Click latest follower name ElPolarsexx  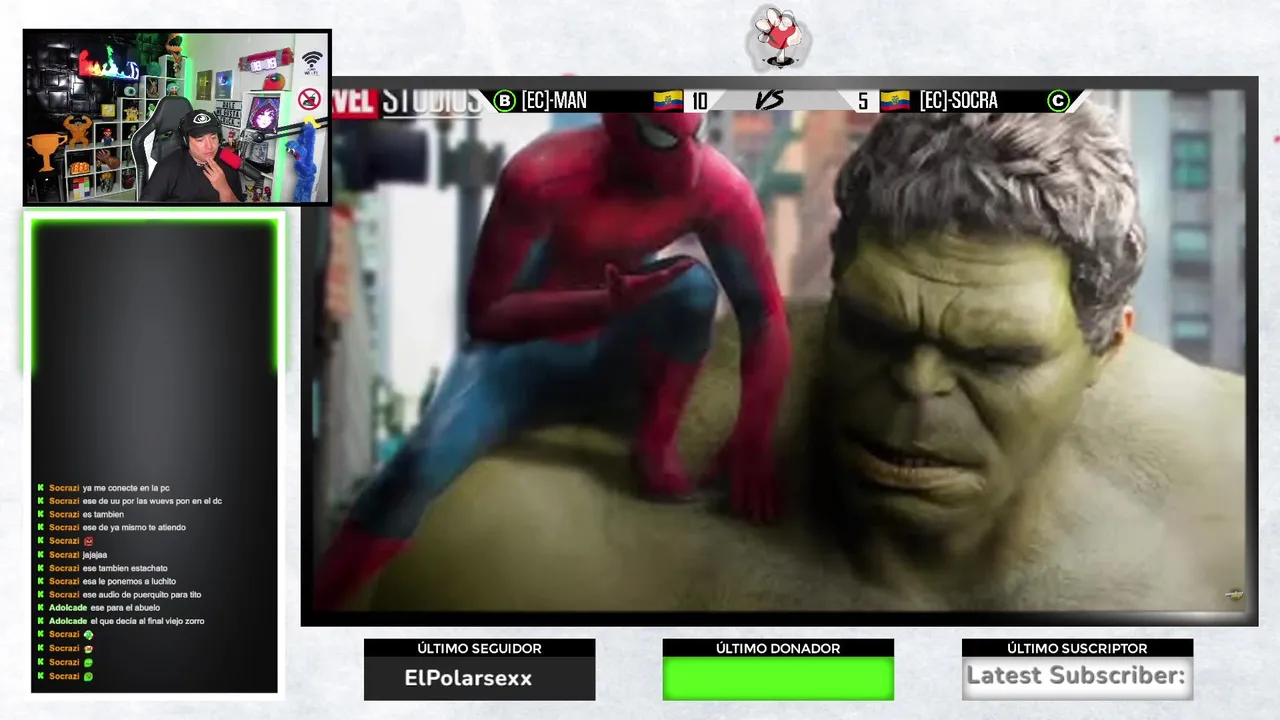468,678
